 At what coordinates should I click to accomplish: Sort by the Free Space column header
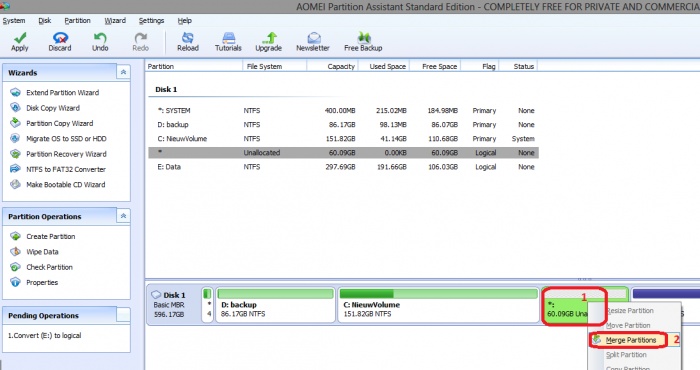(435, 66)
